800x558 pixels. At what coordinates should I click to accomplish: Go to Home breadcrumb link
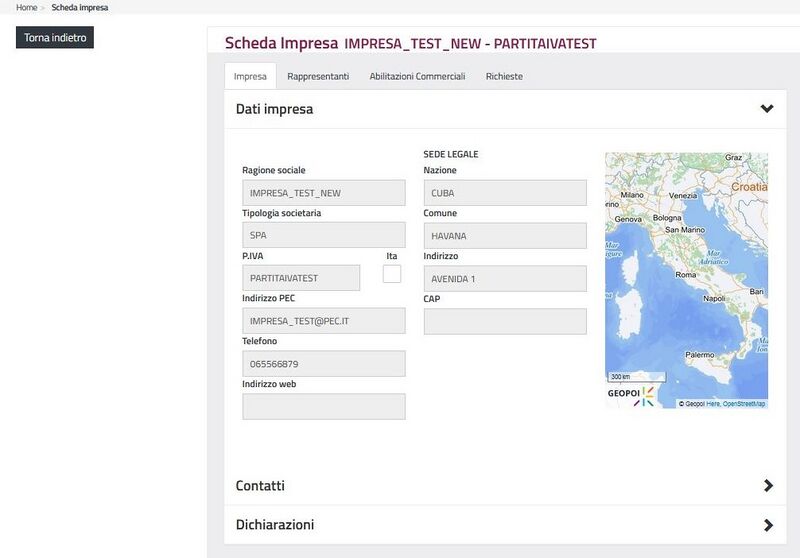tap(27, 7)
